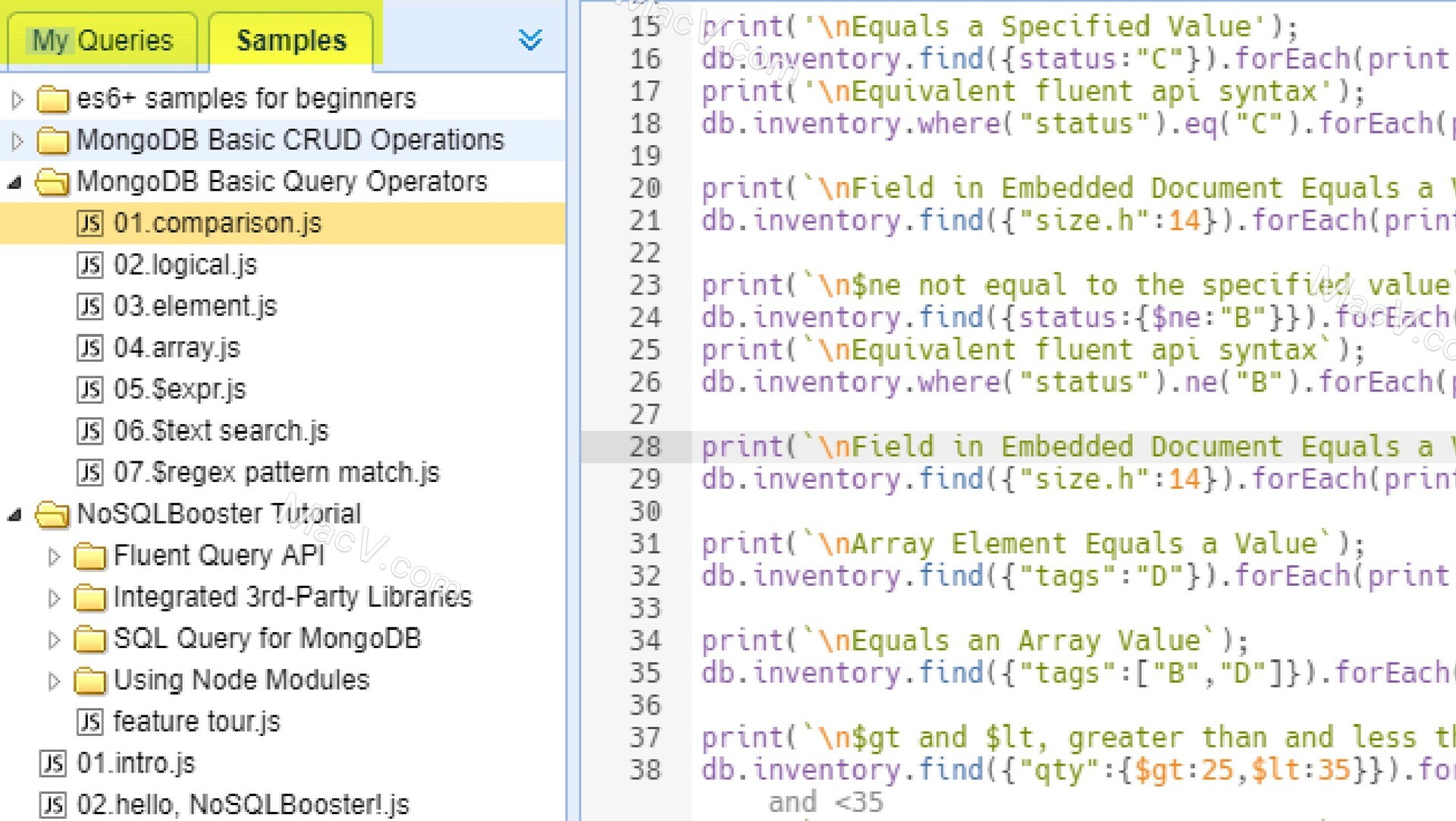Click the Using Node Modules folder icon
The height and width of the screenshot is (821, 1456).
pyautogui.click(x=89, y=681)
